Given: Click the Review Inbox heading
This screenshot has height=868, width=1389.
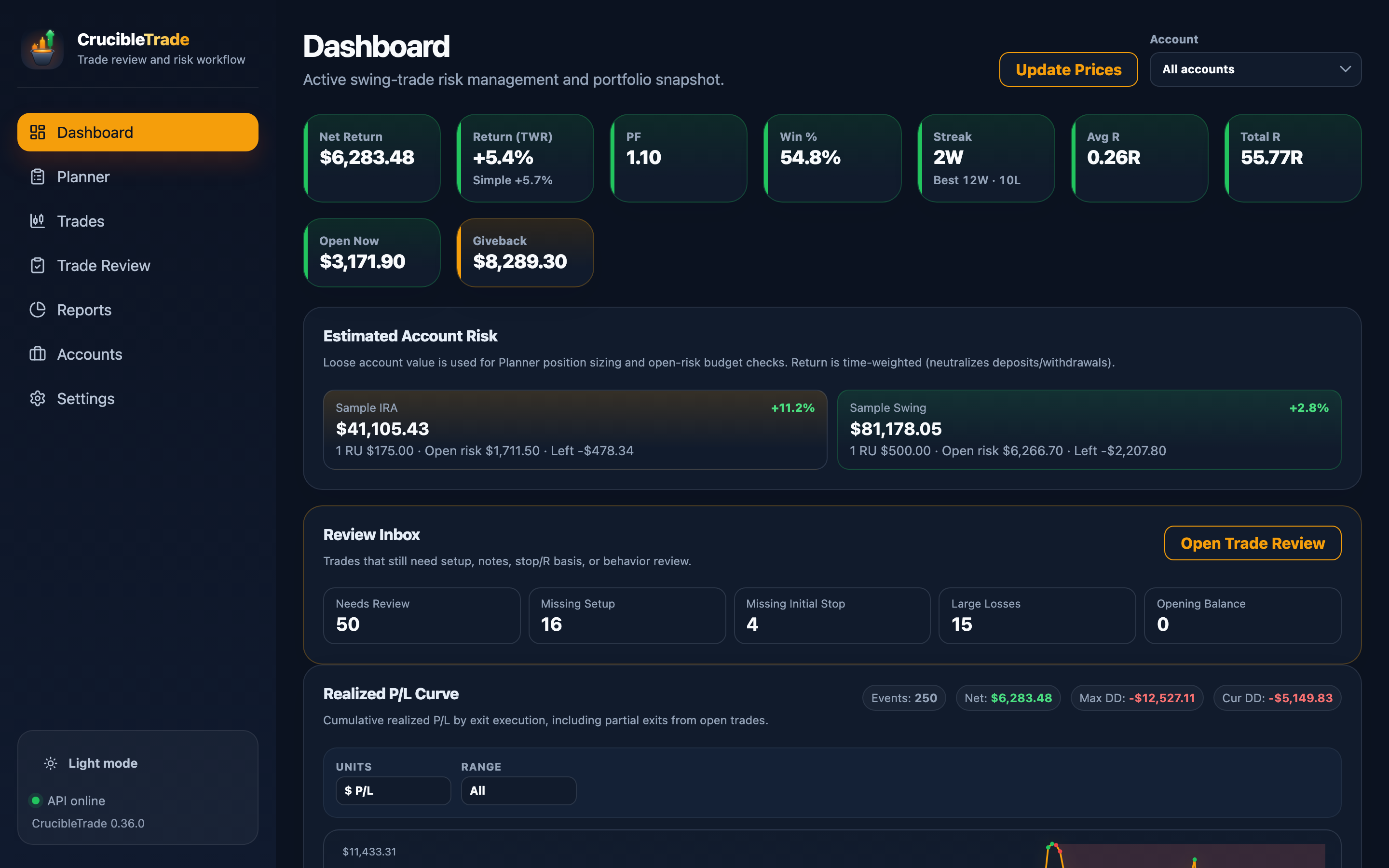Looking at the screenshot, I should click(x=371, y=534).
